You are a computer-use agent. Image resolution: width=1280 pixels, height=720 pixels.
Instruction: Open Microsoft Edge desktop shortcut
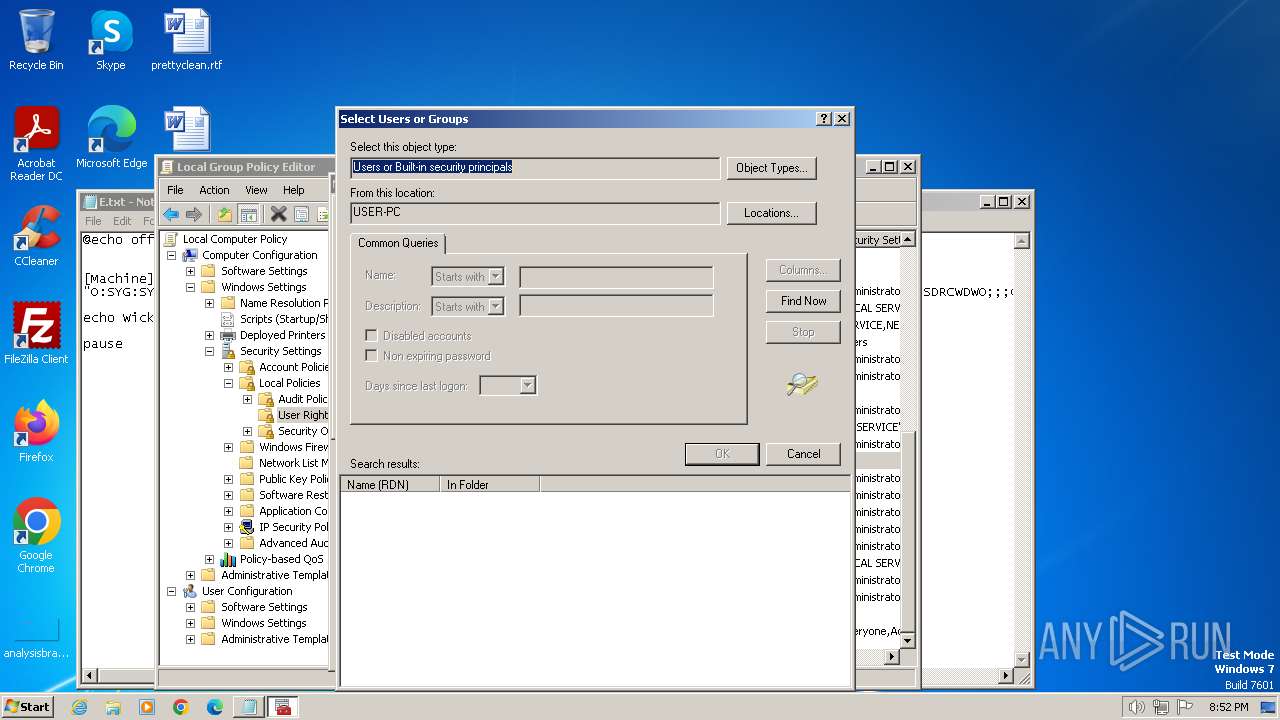111,138
